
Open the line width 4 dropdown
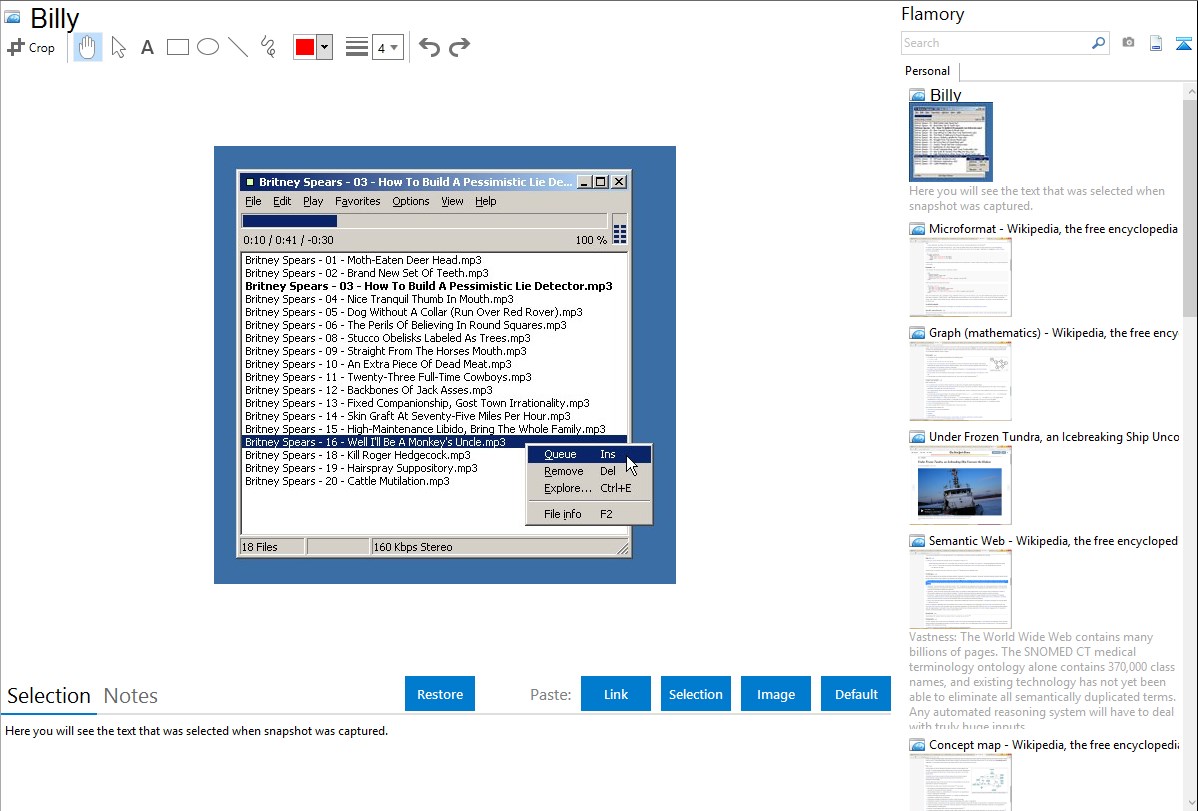pyautogui.click(x=387, y=47)
